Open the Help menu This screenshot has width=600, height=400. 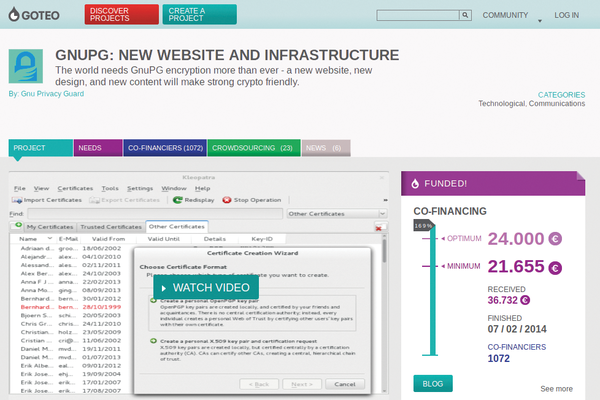tap(202, 188)
